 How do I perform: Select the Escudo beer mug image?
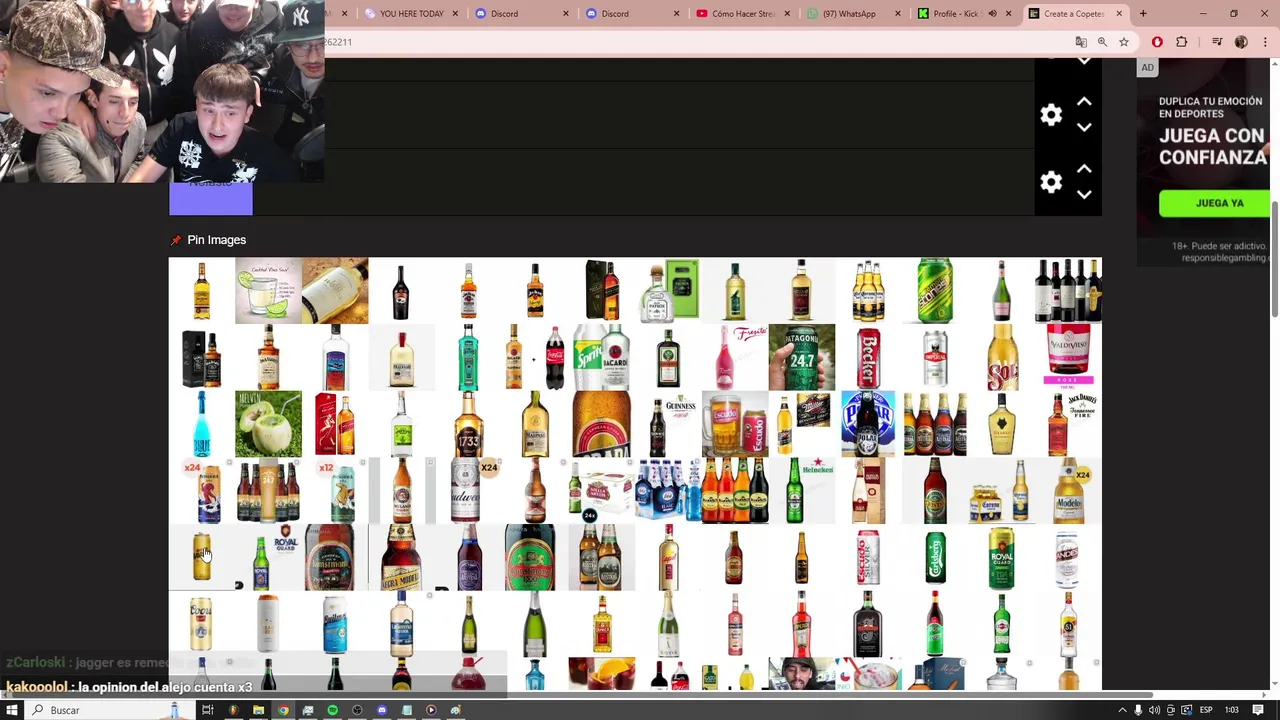pyautogui.click(x=734, y=424)
